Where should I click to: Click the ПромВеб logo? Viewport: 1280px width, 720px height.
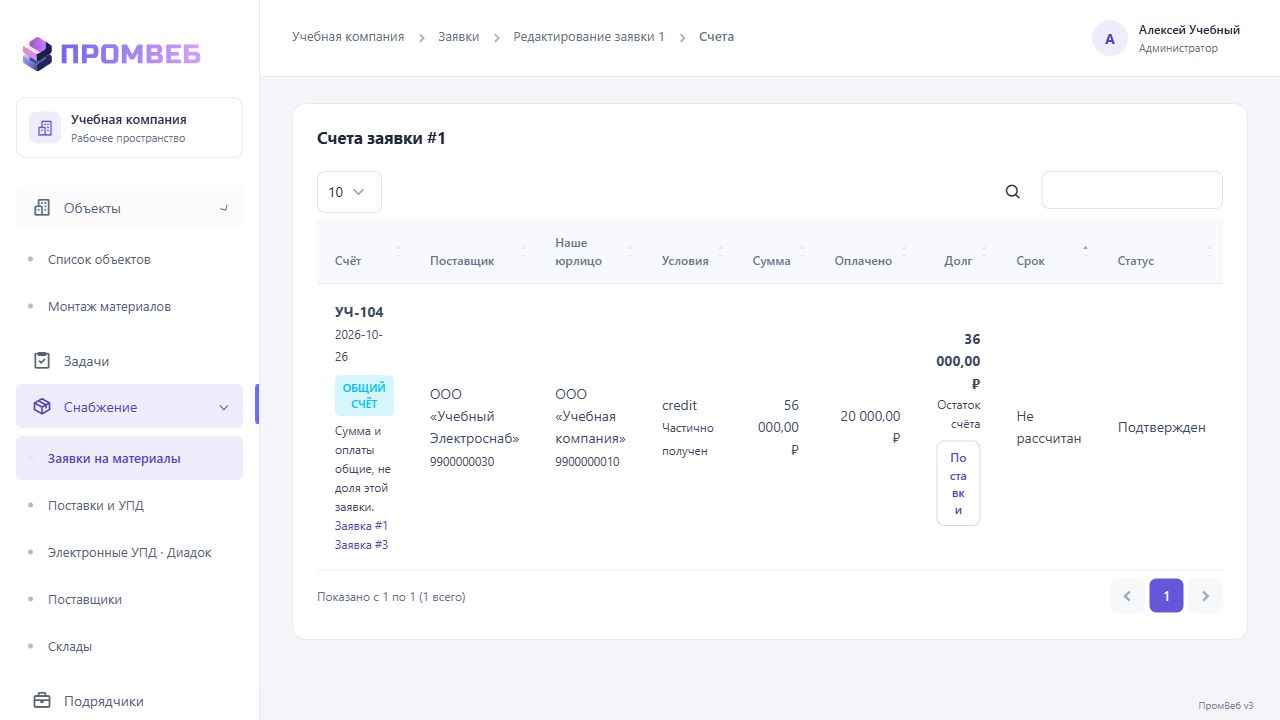112,54
